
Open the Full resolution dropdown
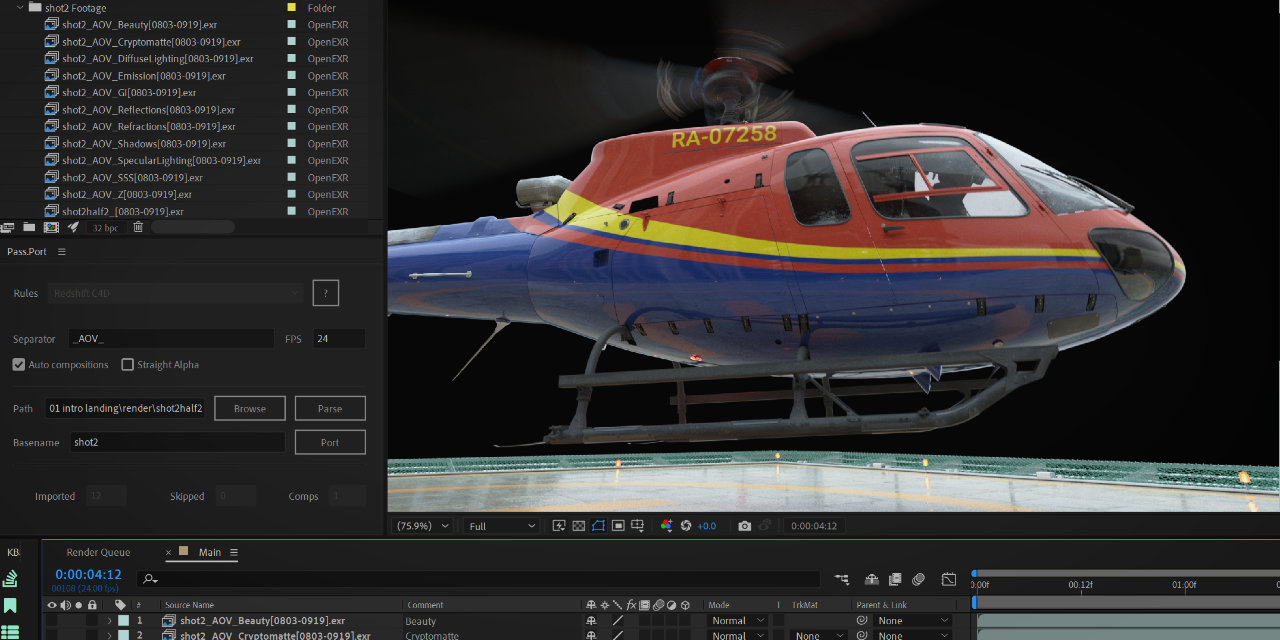503,526
